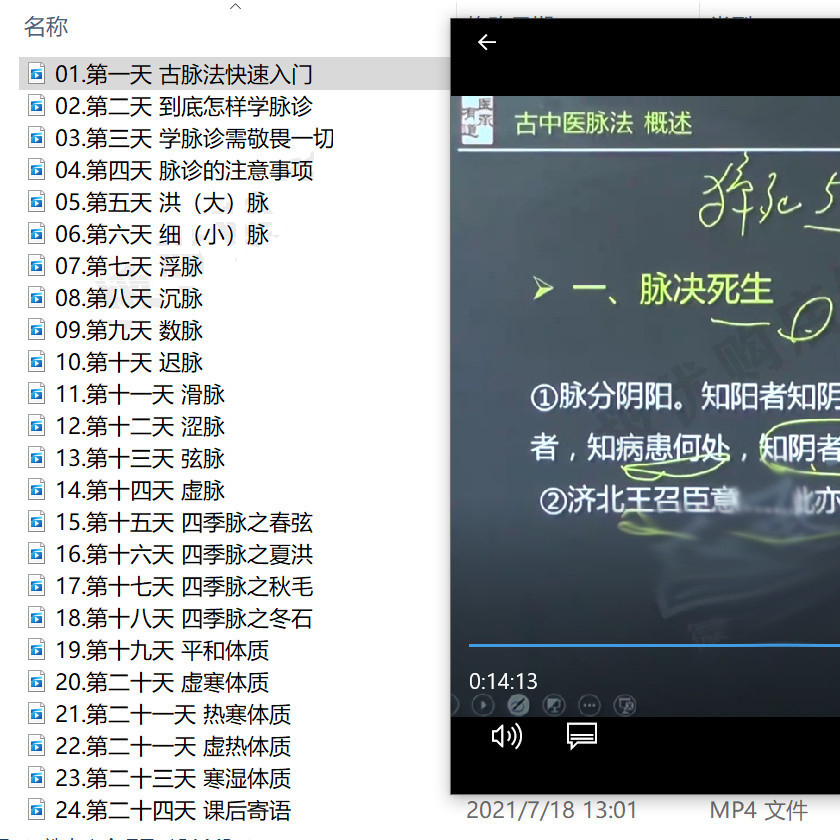Select 04.第四天 脉诊的注意事项 in the list
The image size is (840, 840).
coord(184,171)
